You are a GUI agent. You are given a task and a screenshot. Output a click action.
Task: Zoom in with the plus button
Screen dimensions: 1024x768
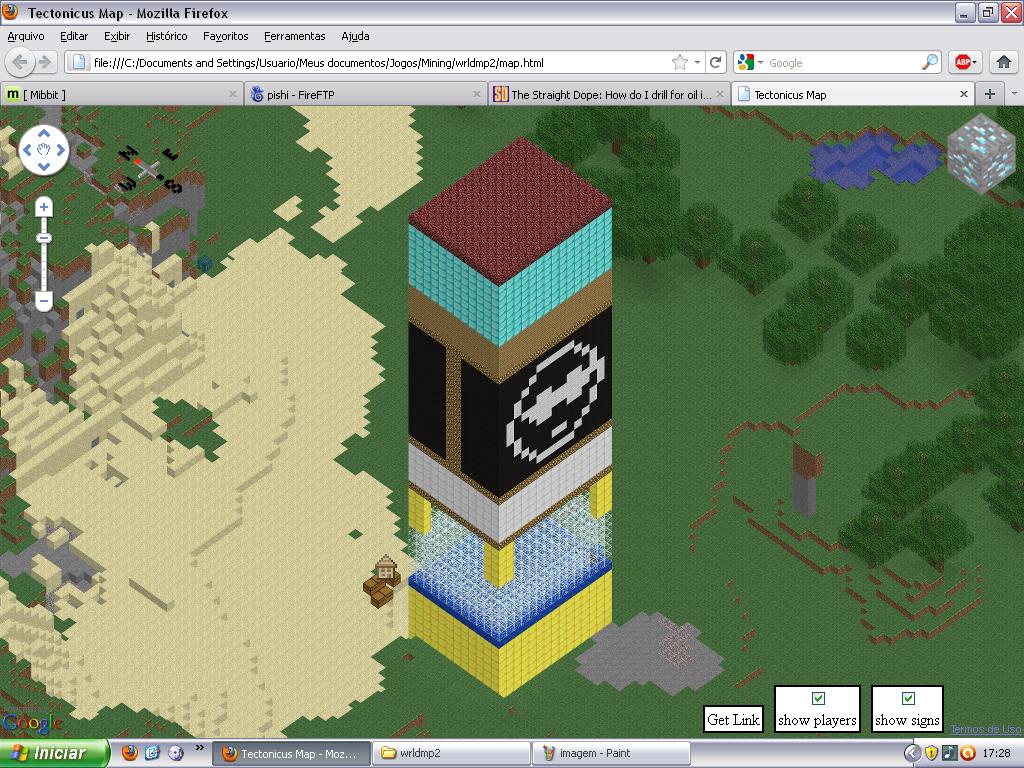pyautogui.click(x=44, y=207)
